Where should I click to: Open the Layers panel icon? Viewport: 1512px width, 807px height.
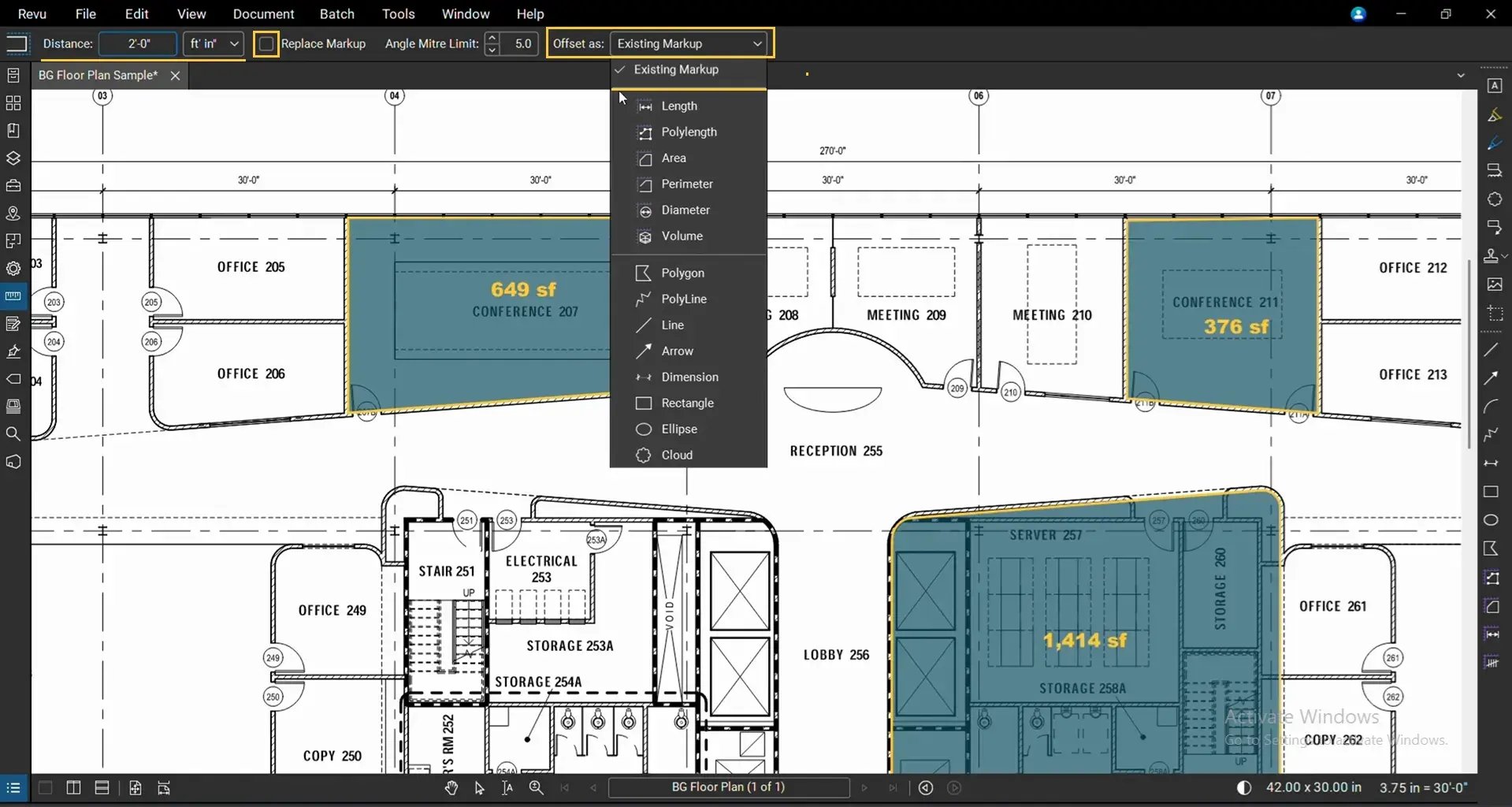pos(13,158)
